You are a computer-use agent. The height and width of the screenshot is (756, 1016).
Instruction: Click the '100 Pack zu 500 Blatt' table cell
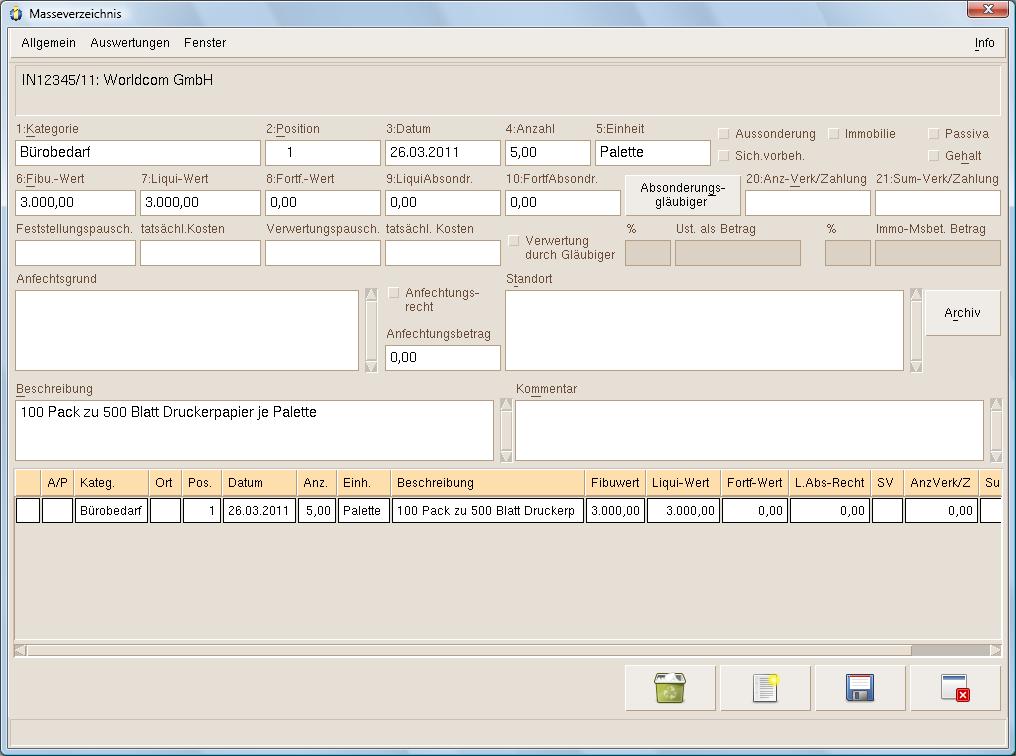(487, 510)
